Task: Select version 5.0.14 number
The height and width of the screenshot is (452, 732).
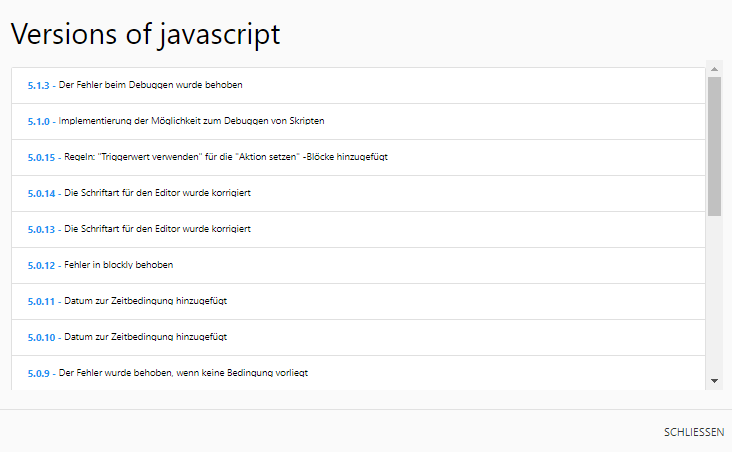Action: point(41,193)
